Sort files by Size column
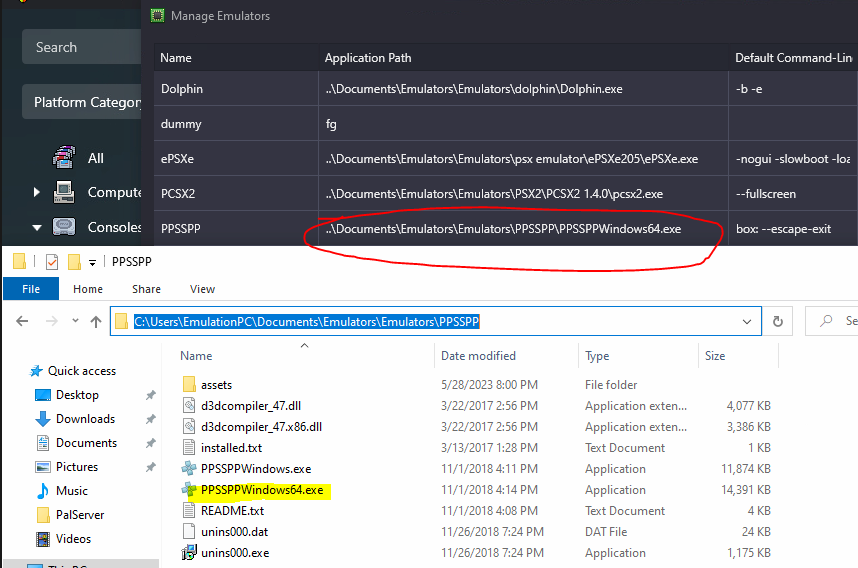The width and height of the screenshot is (858, 568). point(715,356)
